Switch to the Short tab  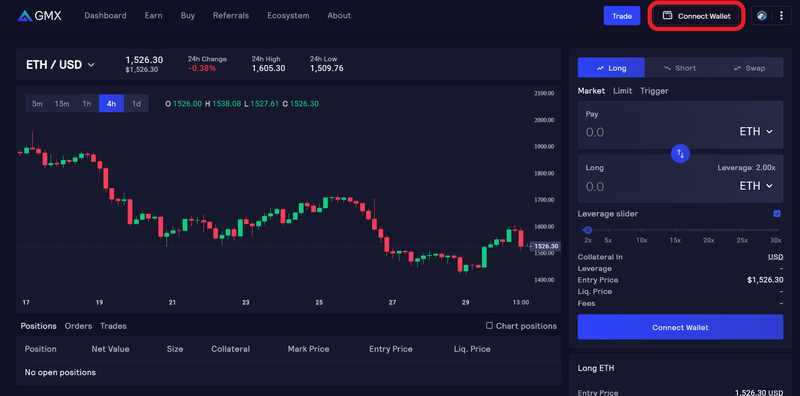(680, 68)
